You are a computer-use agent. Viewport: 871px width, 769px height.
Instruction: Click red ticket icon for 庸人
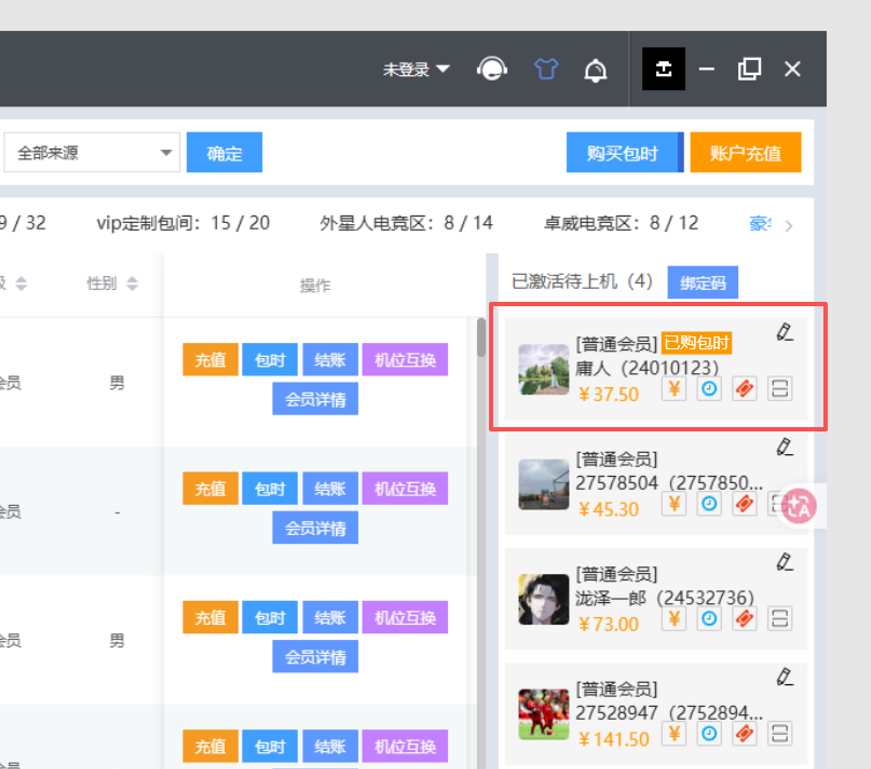[744, 389]
